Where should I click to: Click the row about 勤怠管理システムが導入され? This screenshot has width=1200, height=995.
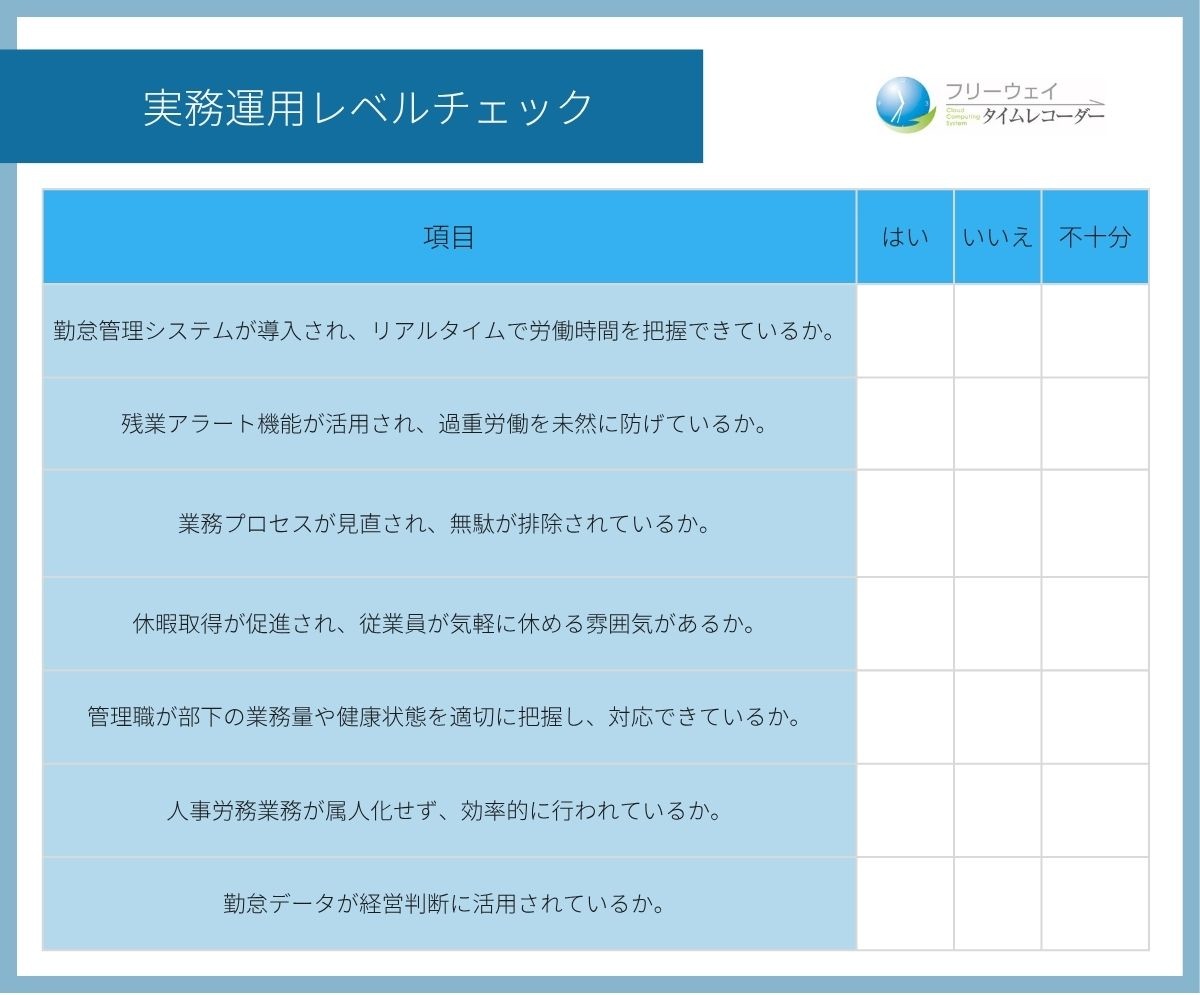point(449,331)
